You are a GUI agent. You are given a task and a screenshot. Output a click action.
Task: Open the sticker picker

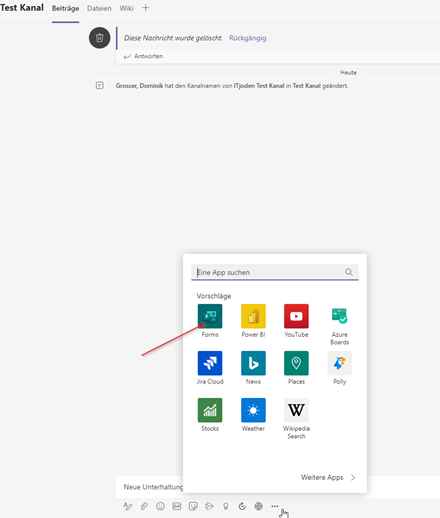pyautogui.click(x=193, y=506)
